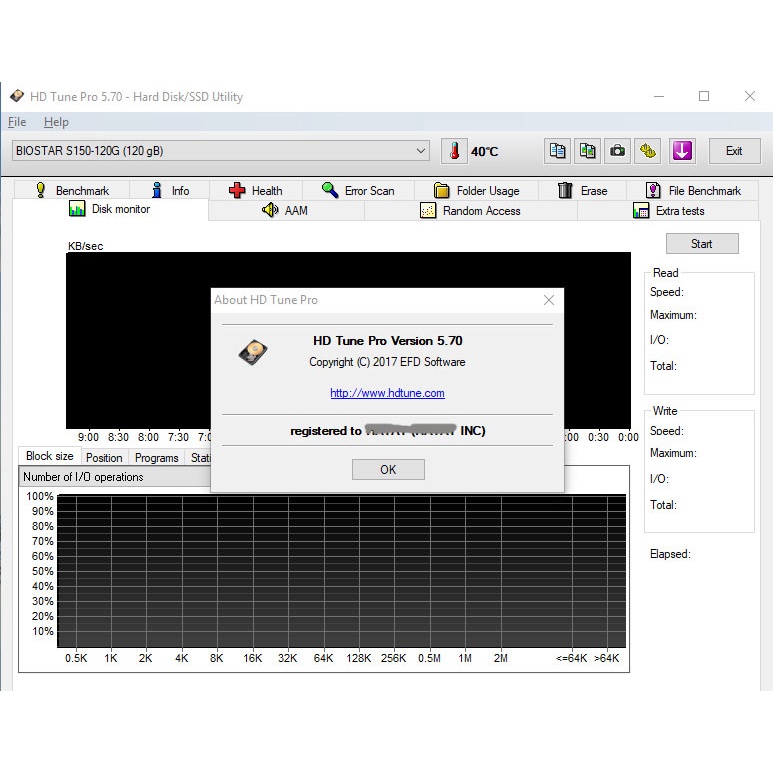Click the copy screenshot to clipboard icon
The height and width of the screenshot is (773, 773).
[588, 151]
